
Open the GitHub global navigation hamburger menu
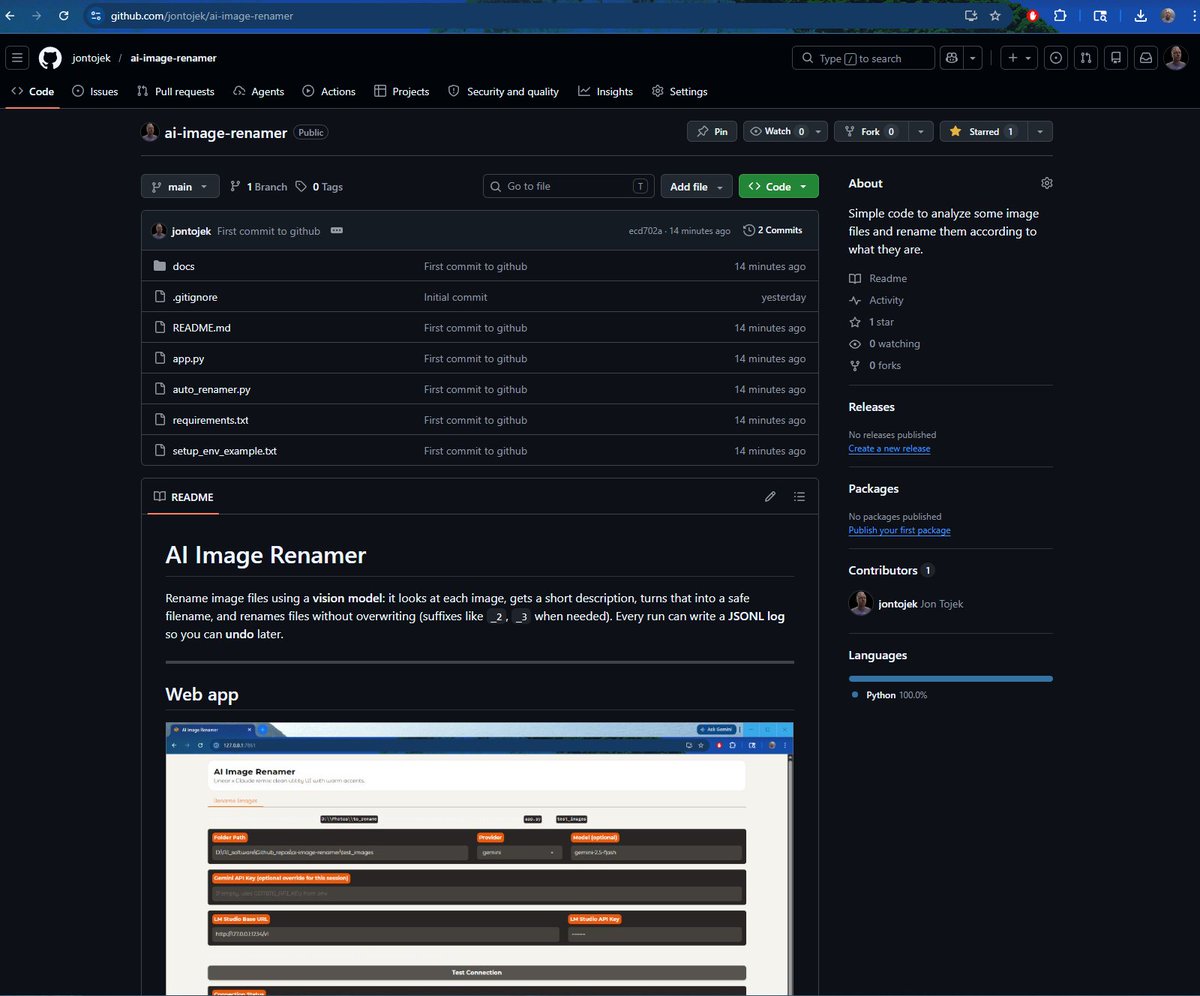(17, 58)
